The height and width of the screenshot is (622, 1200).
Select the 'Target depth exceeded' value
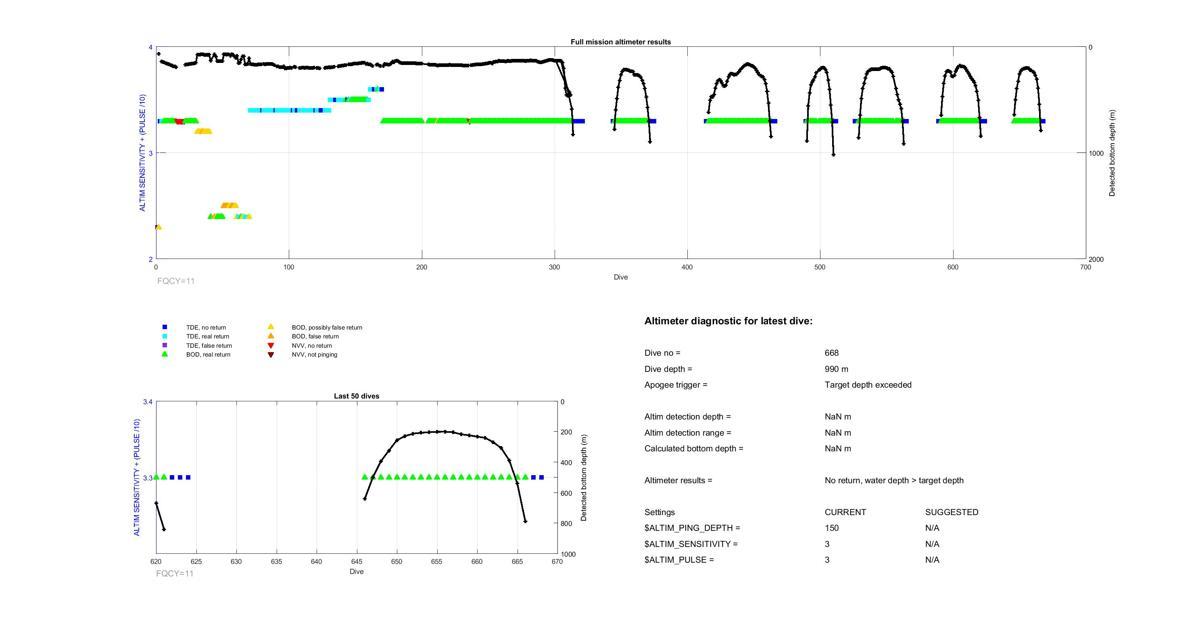(x=868, y=385)
